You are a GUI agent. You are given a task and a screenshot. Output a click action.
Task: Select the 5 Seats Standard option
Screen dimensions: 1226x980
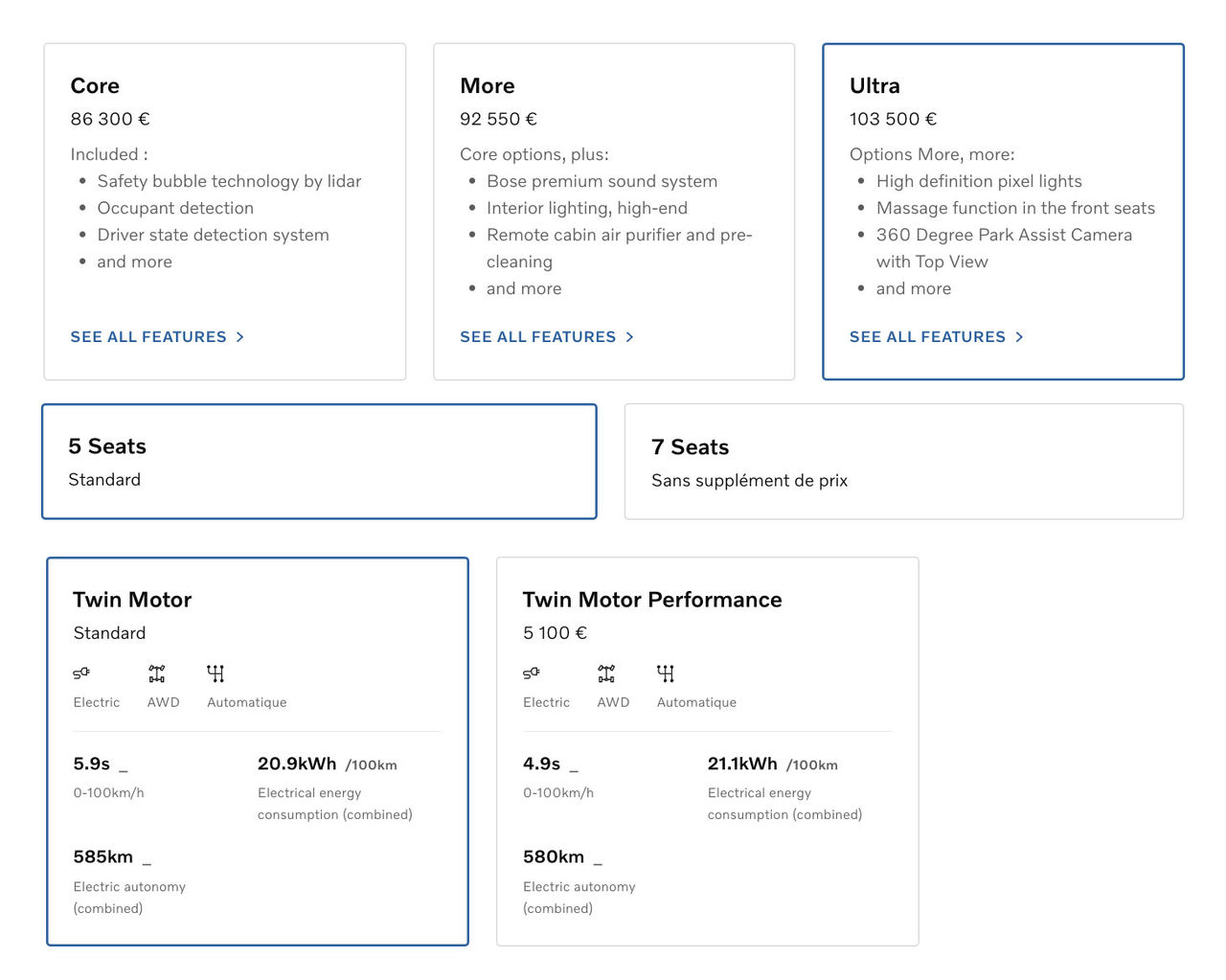319,462
